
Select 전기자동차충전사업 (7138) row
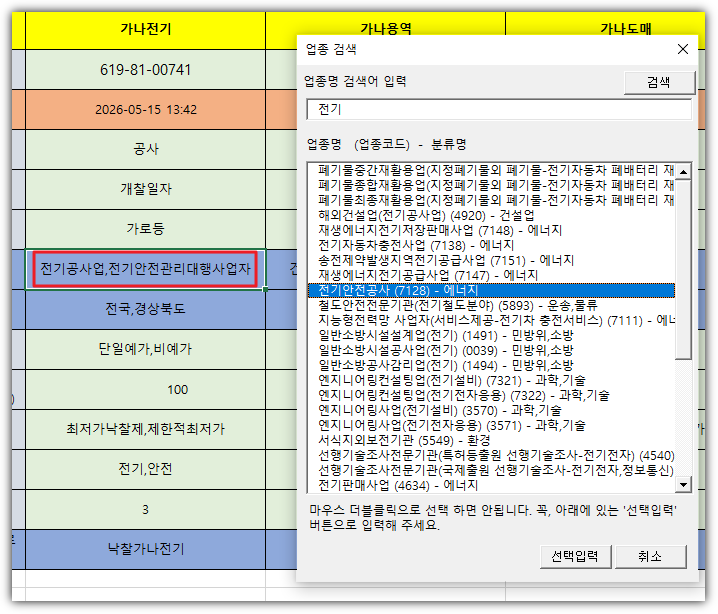click(x=491, y=245)
